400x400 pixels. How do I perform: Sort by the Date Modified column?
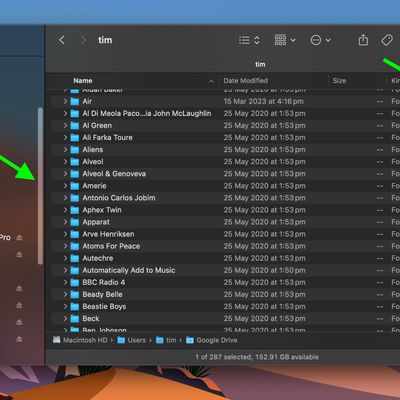pyautogui.click(x=246, y=81)
